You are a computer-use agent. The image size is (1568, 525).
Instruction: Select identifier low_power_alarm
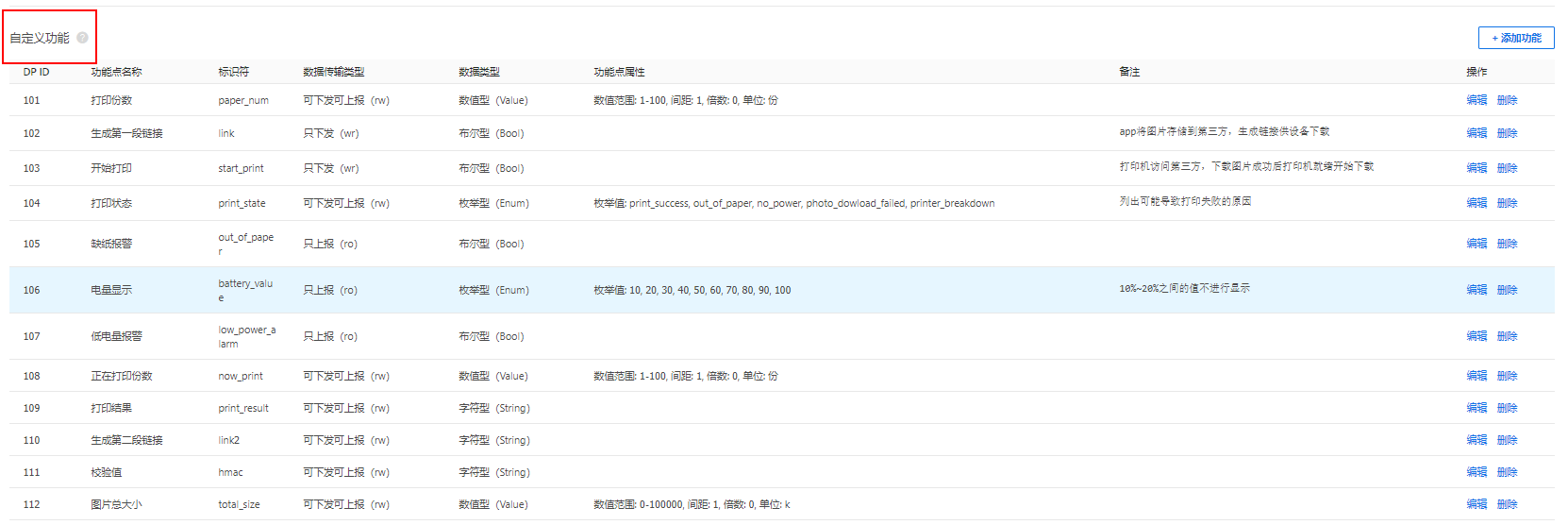click(247, 336)
